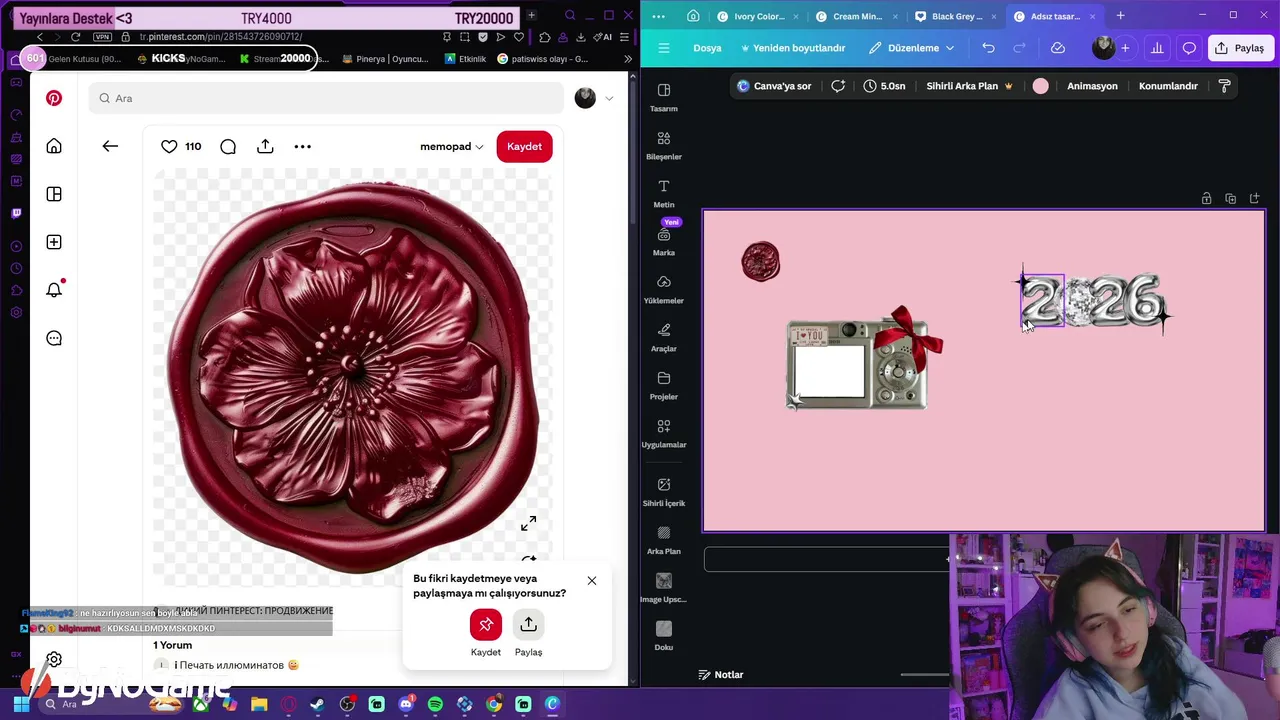The height and width of the screenshot is (720, 1280).
Task: Open the Canva comments speech bubble icon
Action: [x=1189, y=48]
